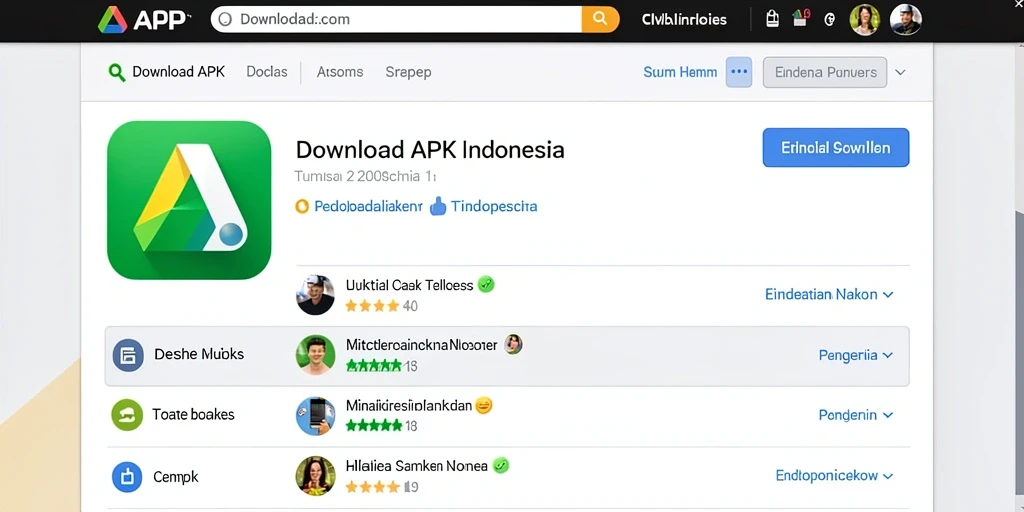
Task: Open the Minalidiresiiplankdan phone avatar
Action: pos(315,416)
